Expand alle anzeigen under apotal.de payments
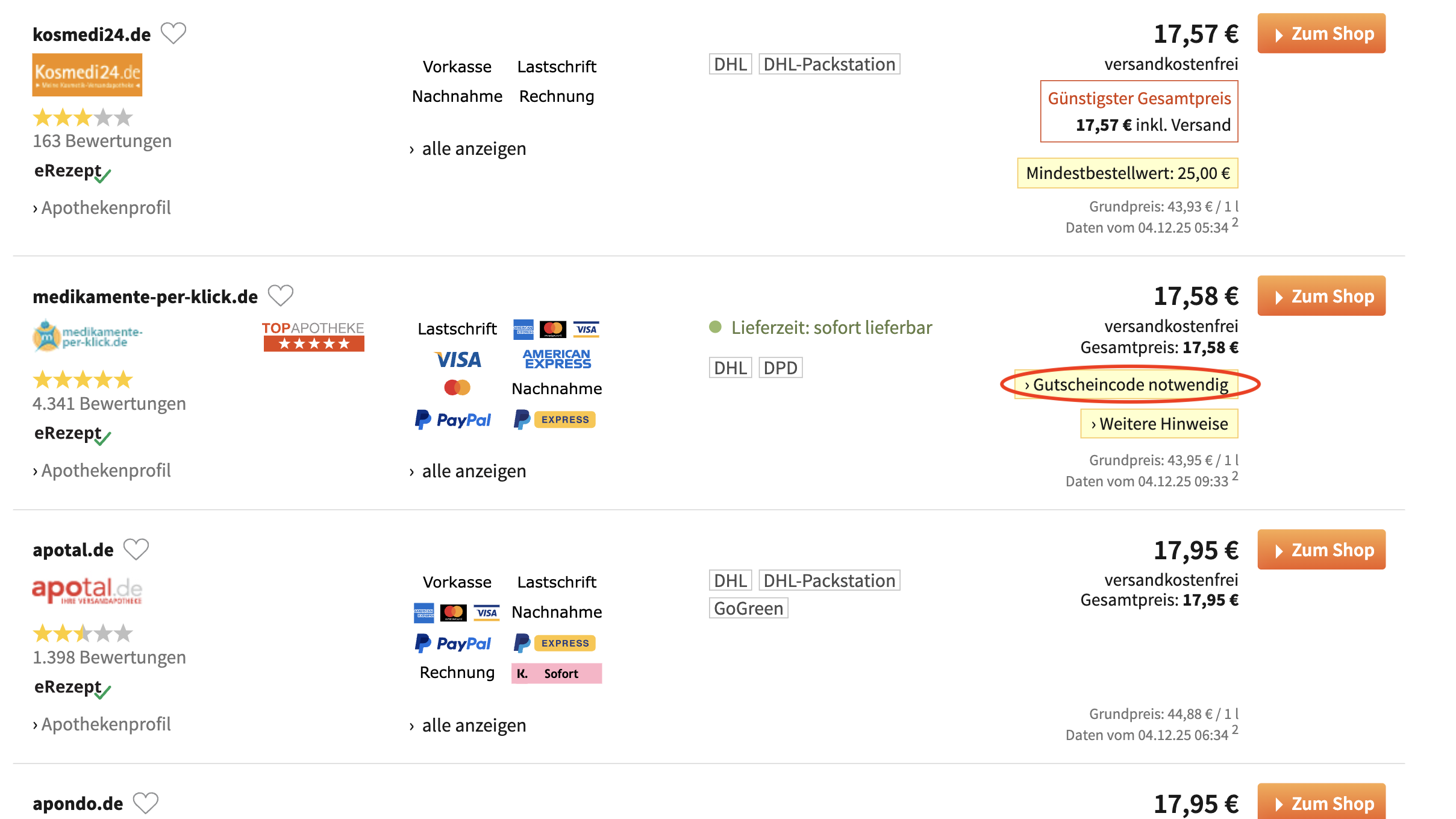The width and height of the screenshot is (1456, 819). 468,725
